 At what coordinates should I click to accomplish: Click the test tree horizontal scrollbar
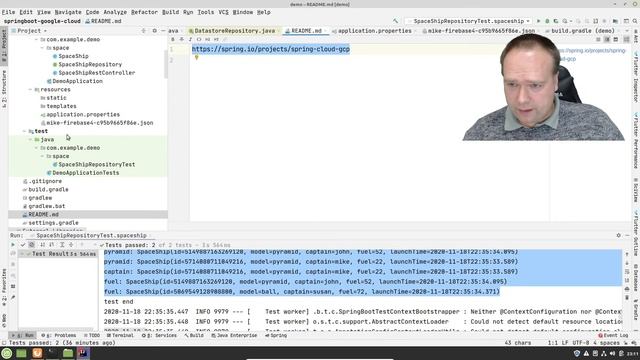point(57,330)
